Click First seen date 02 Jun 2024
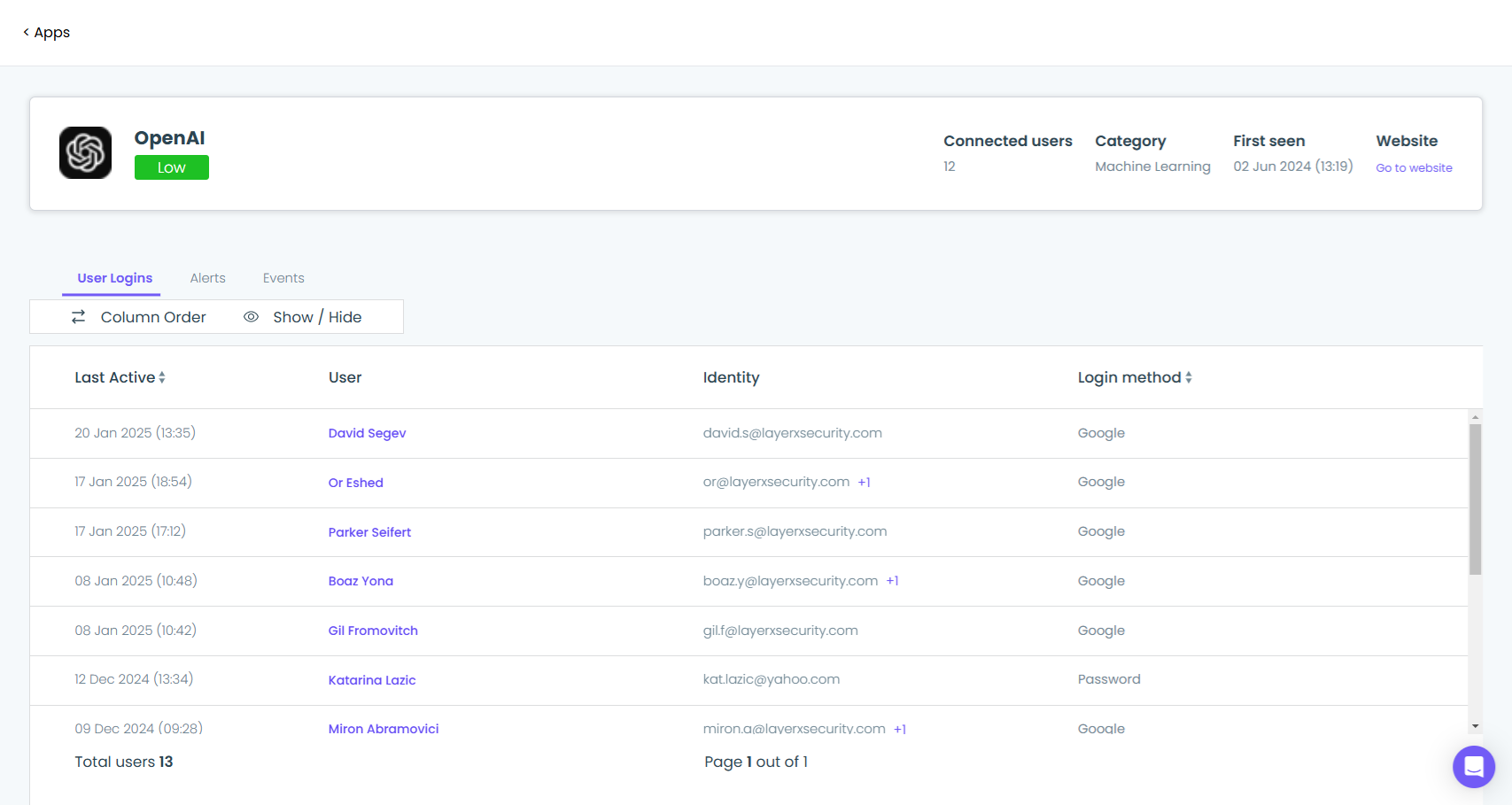Screen dimensions: 1512x805 click(x=1292, y=166)
